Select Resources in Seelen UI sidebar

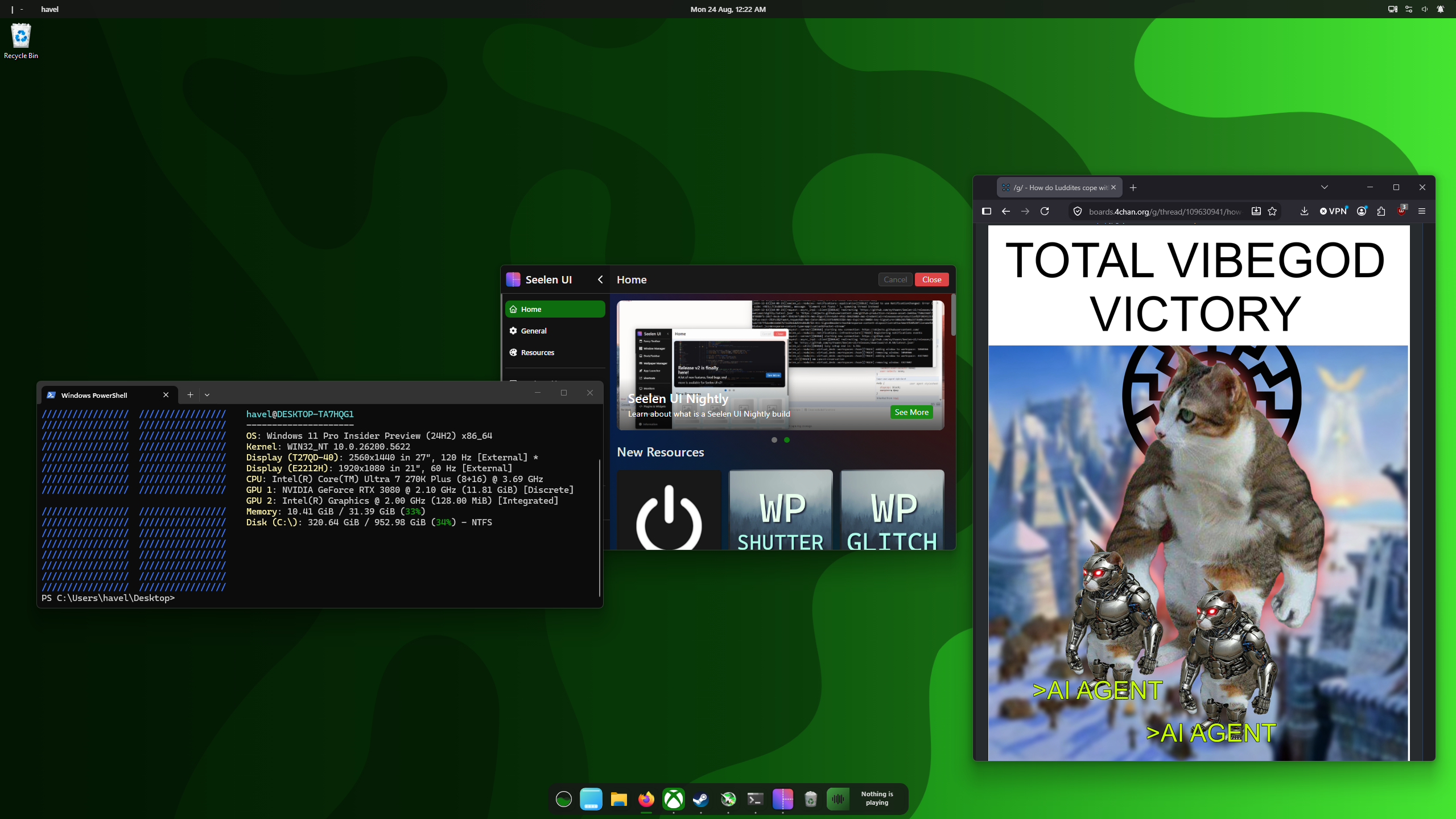click(x=555, y=352)
